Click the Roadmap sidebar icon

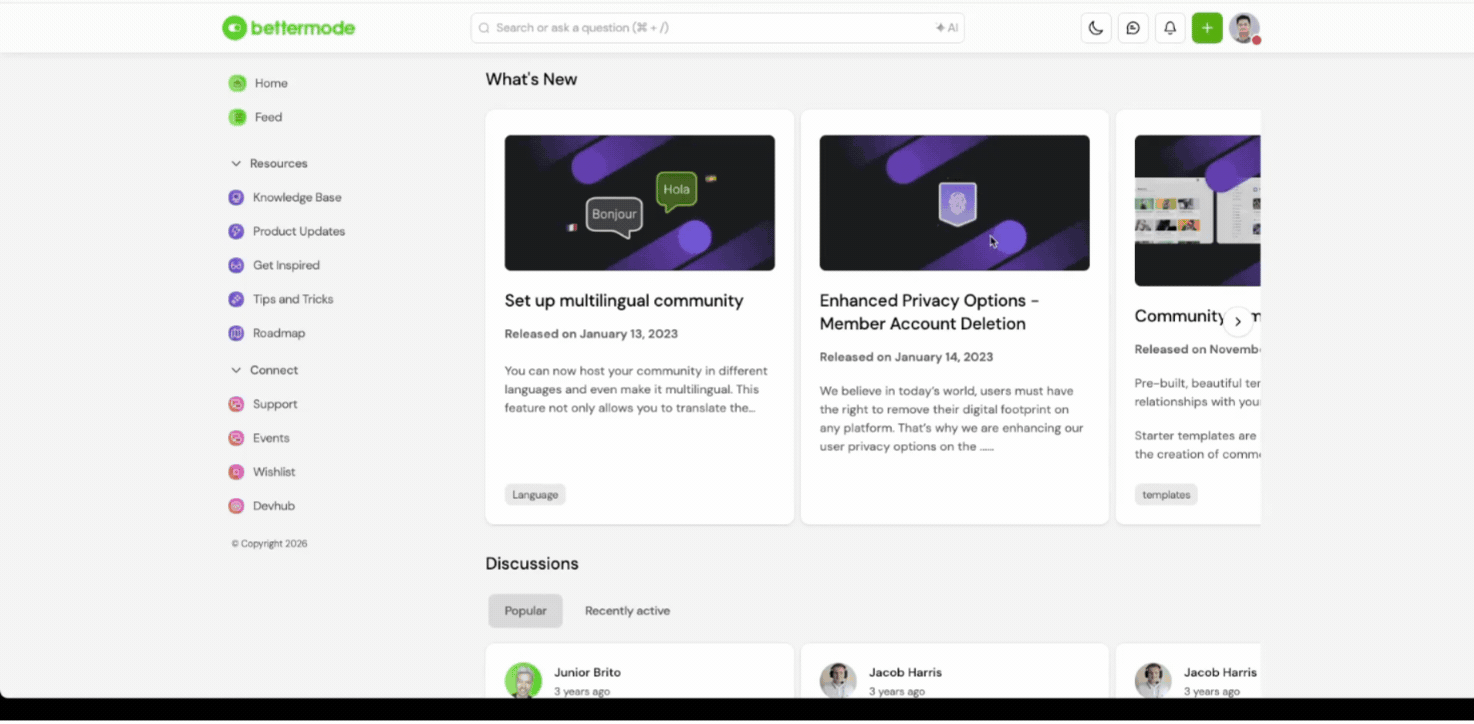point(236,334)
